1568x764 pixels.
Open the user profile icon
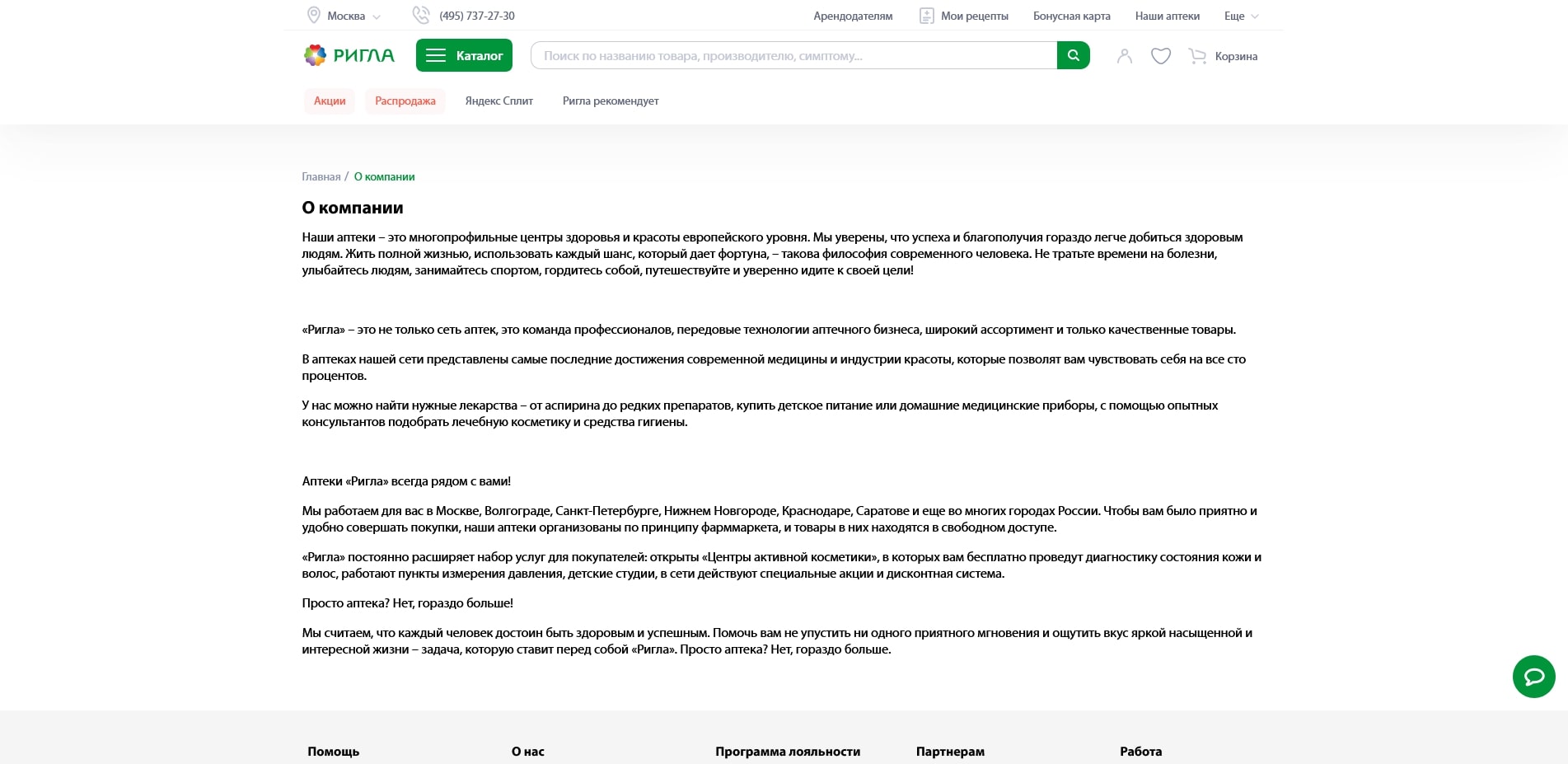1124,56
